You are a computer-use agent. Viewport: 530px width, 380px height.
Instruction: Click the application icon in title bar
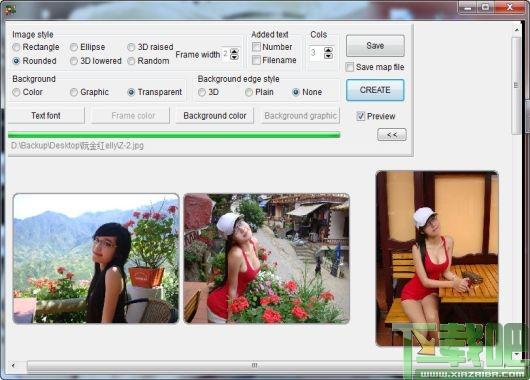[x=9, y=10]
